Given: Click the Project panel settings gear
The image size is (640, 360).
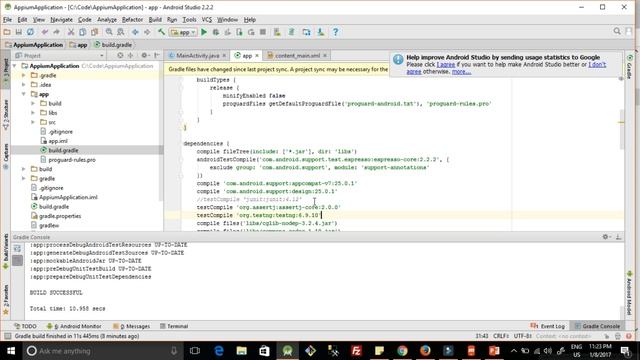Looking at the screenshot, I should [144, 55].
